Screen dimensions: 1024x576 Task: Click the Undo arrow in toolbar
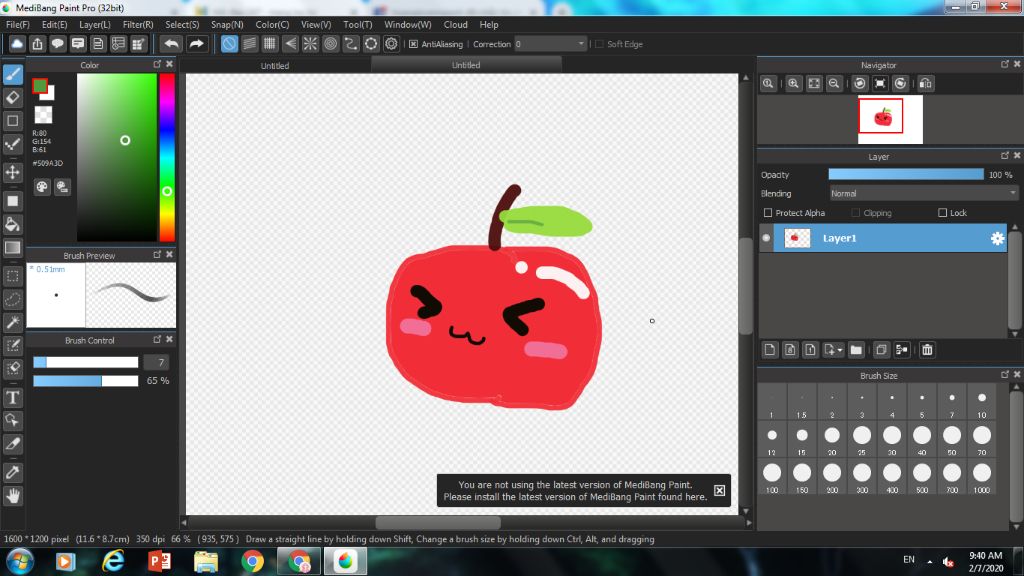(x=172, y=44)
